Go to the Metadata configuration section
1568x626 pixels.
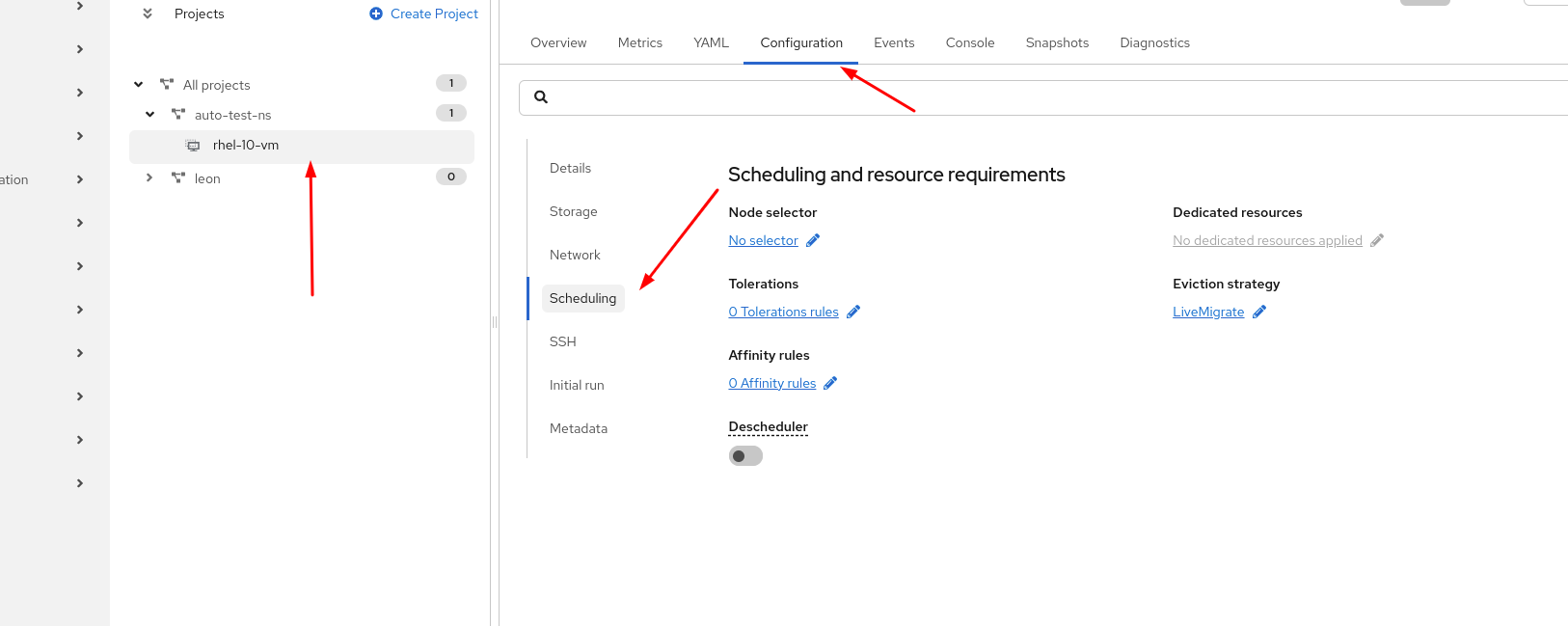click(x=579, y=428)
